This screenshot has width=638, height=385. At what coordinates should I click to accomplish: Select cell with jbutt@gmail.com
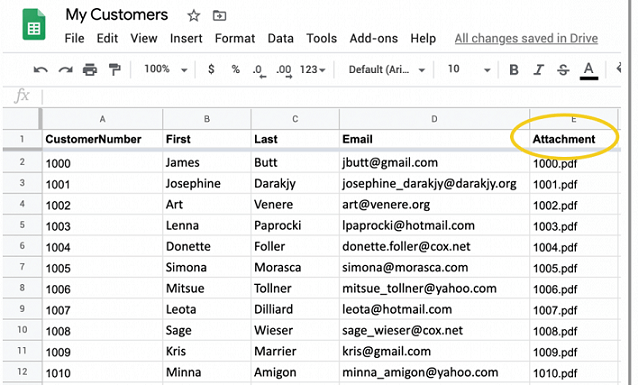click(x=434, y=162)
